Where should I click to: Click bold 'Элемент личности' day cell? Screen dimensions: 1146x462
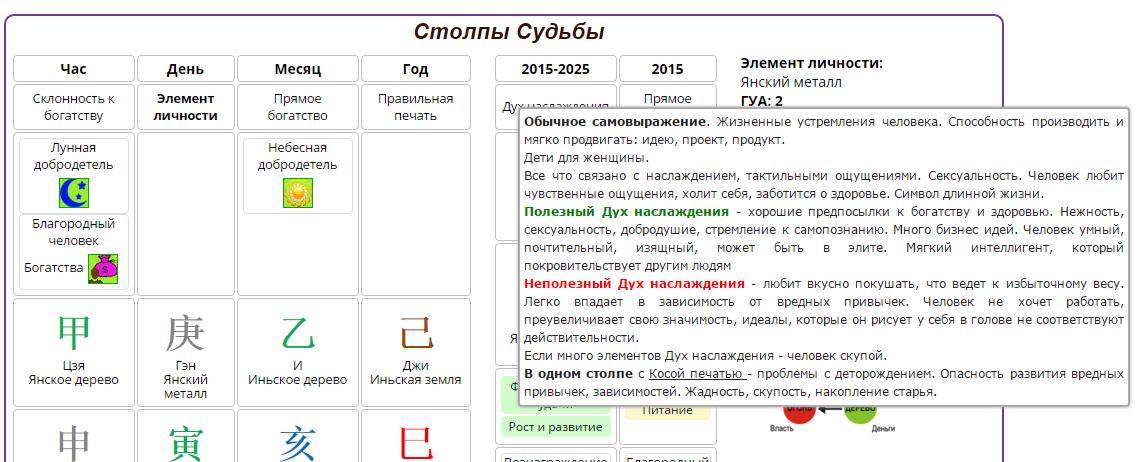coord(186,107)
